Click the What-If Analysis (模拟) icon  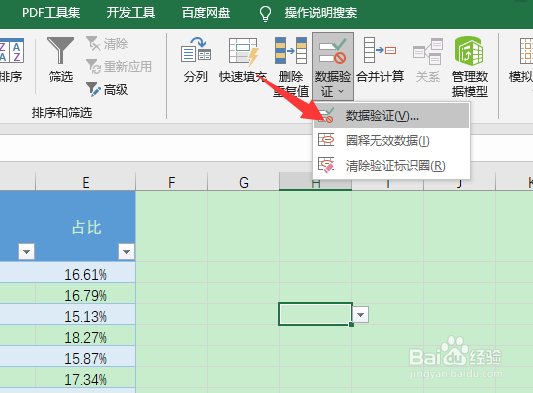526,51
